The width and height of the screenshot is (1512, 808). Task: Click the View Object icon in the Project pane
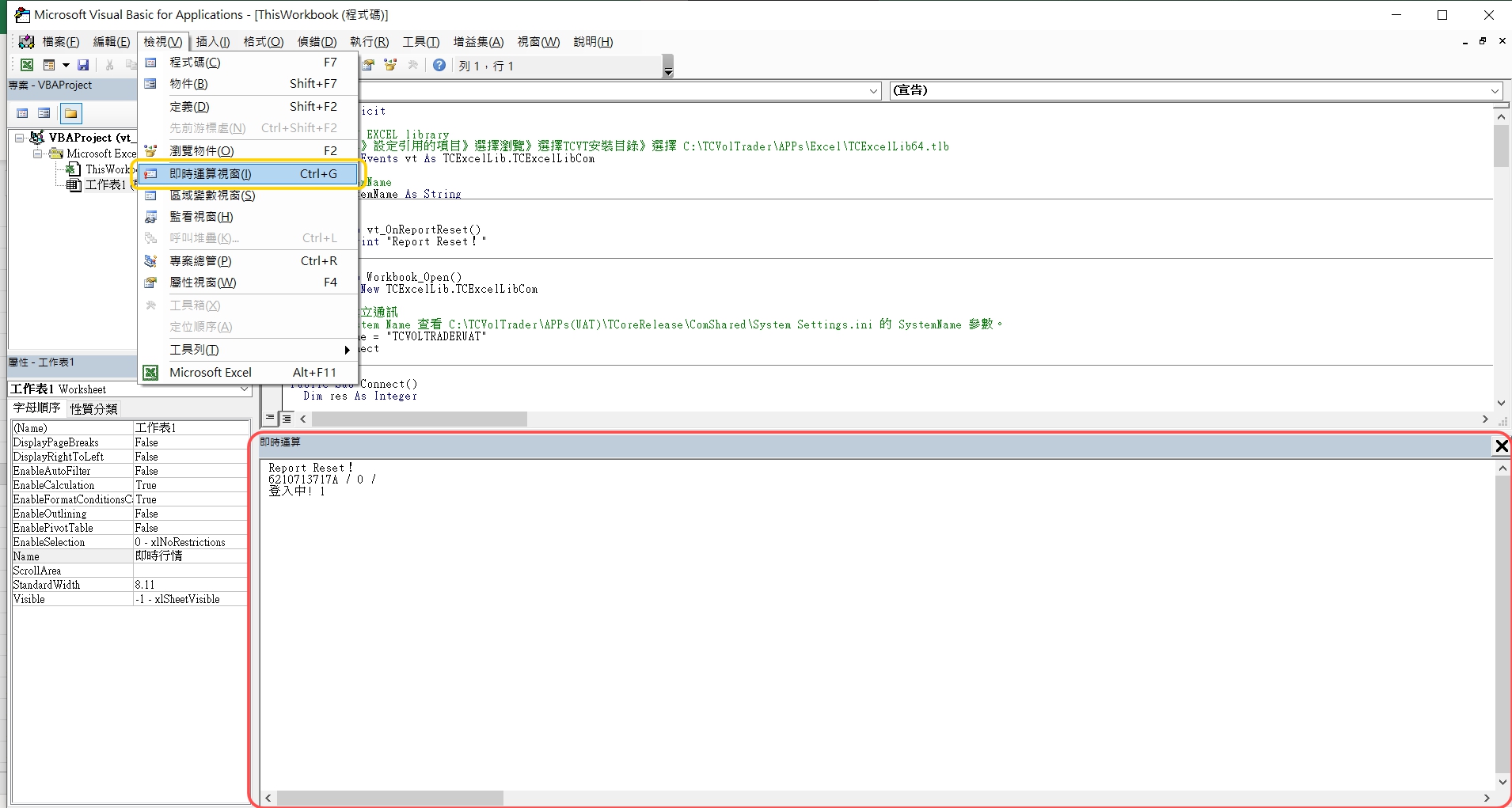point(44,113)
